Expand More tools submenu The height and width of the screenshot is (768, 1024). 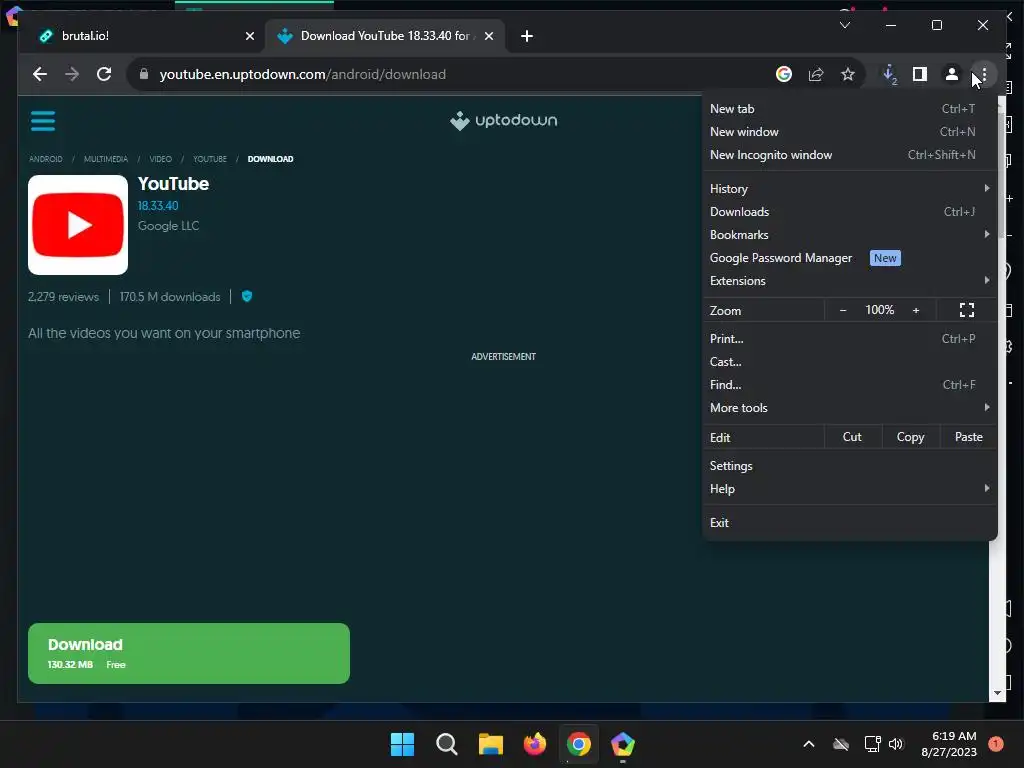[850, 408]
